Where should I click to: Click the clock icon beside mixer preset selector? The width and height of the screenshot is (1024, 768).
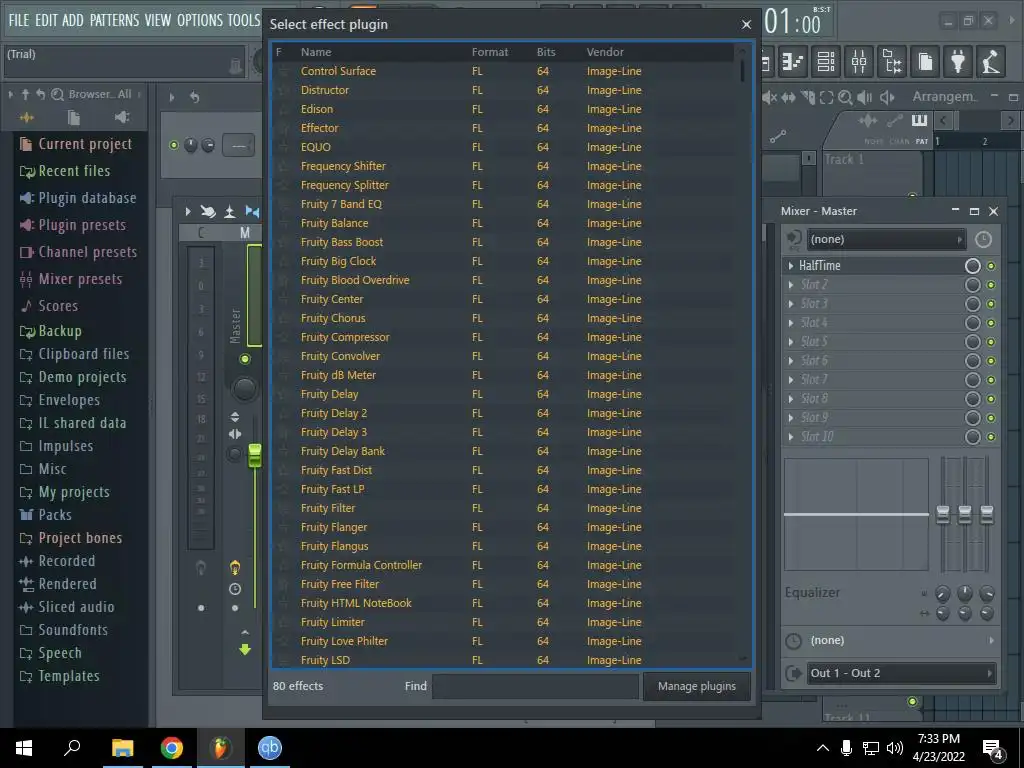click(983, 240)
